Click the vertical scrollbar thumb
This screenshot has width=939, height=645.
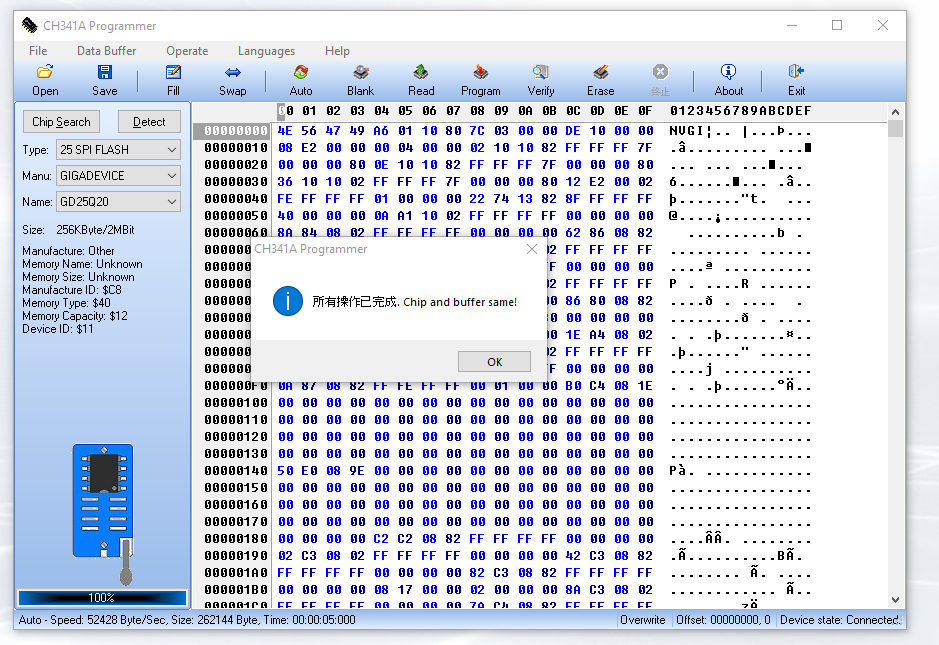pos(895,128)
